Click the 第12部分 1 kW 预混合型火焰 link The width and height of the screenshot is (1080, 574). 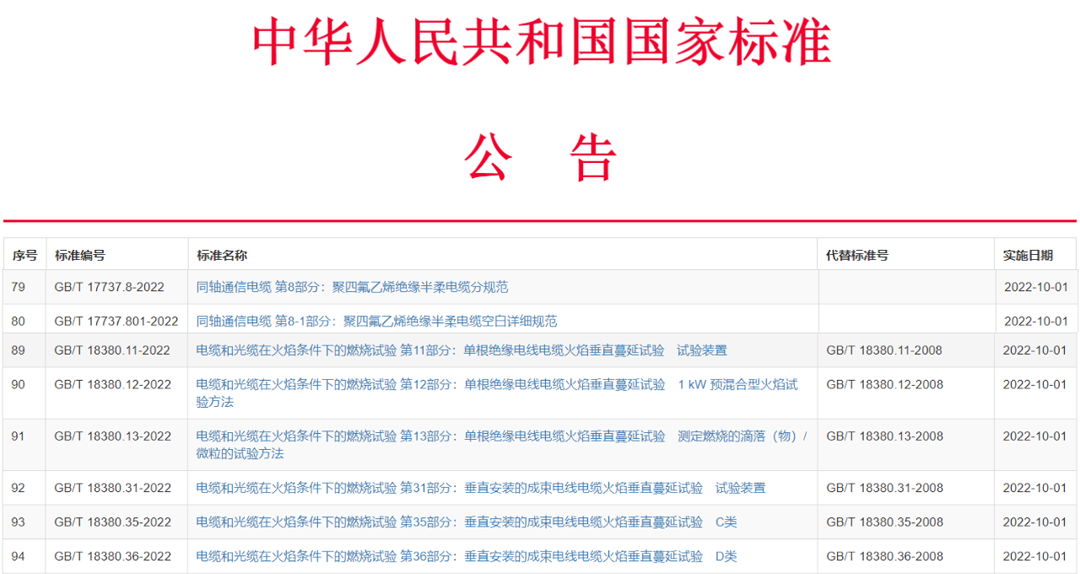coord(496,385)
